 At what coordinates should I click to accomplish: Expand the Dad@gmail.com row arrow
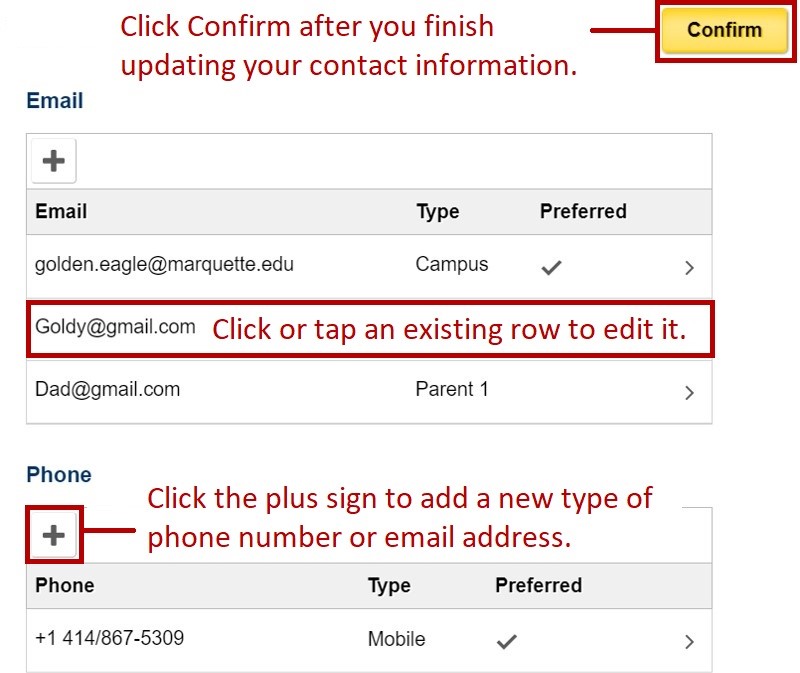pos(689,393)
